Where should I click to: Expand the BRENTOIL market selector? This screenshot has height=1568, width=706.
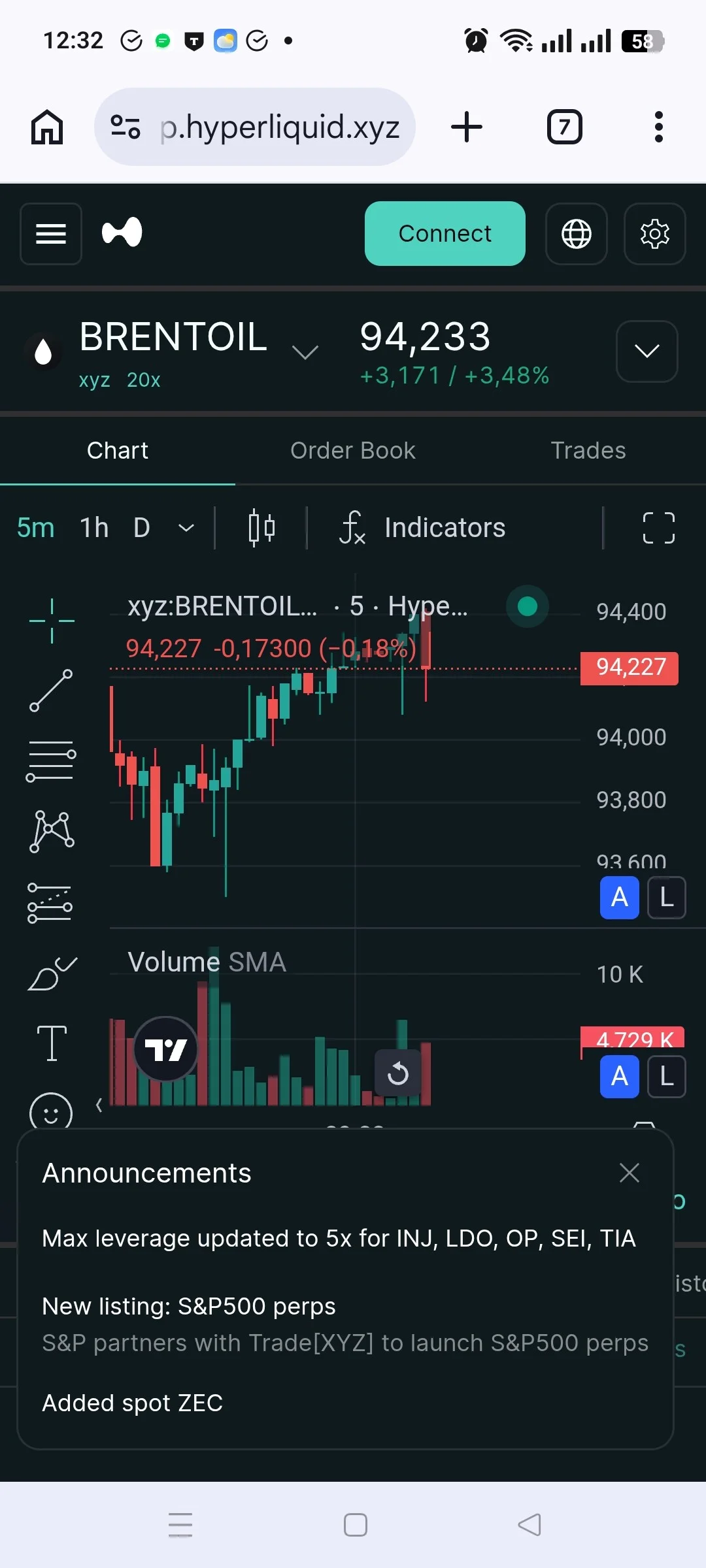pyautogui.click(x=305, y=351)
